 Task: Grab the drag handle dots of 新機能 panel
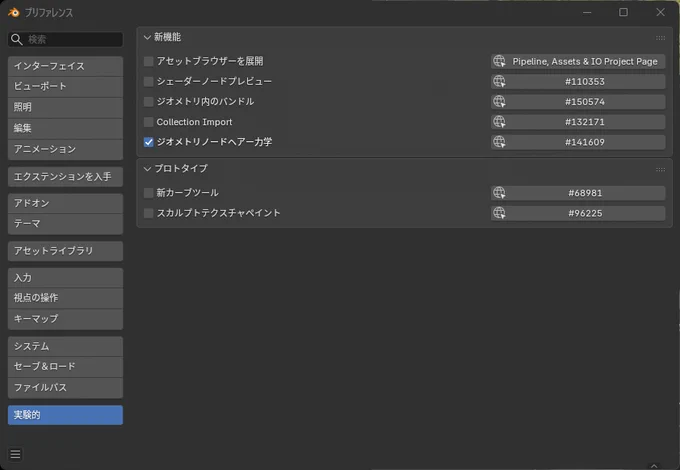pyautogui.click(x=660, y=38)
